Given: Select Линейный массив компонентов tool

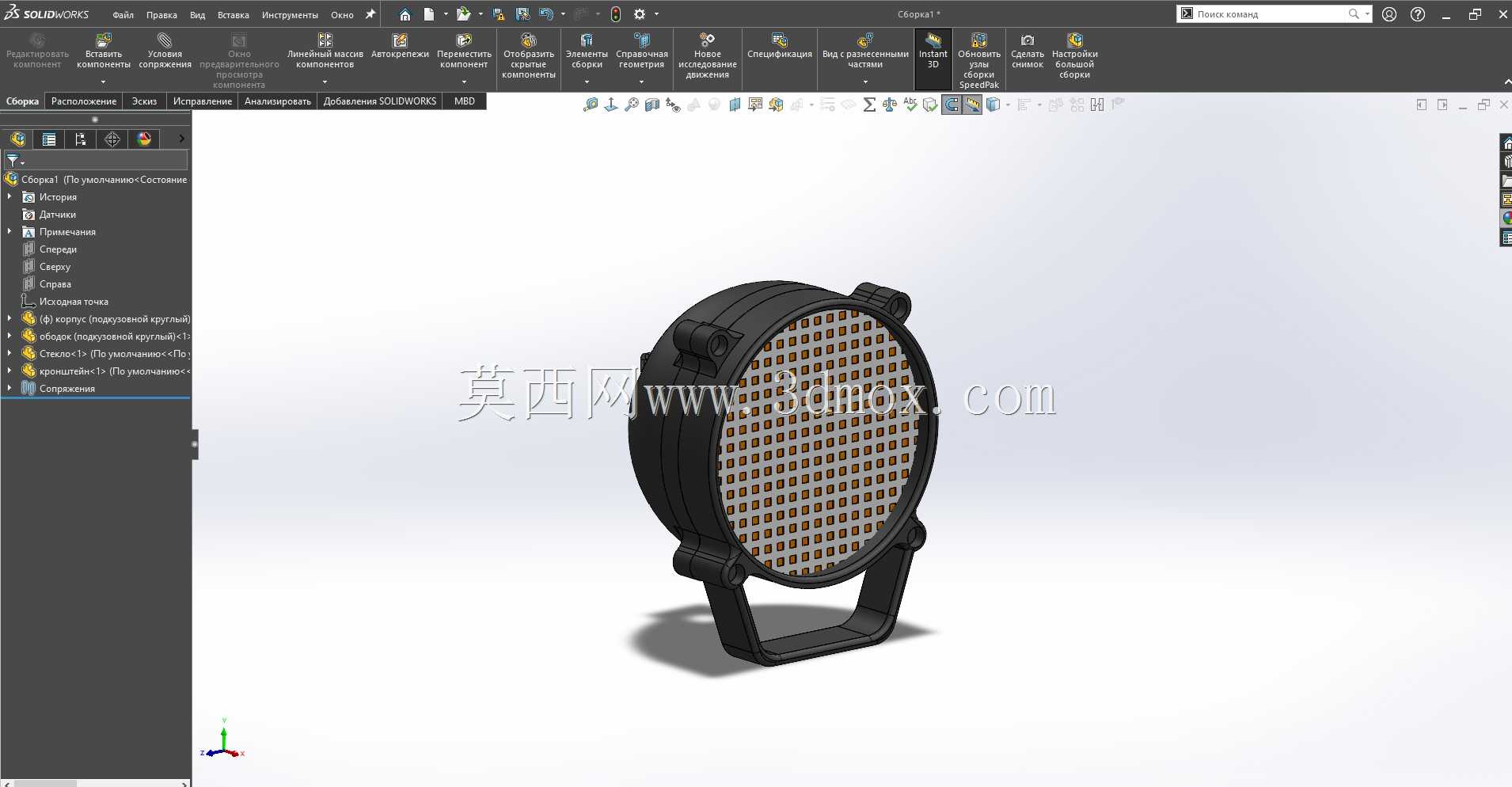Looking at the screenshot, I should (x=325, y=51).
